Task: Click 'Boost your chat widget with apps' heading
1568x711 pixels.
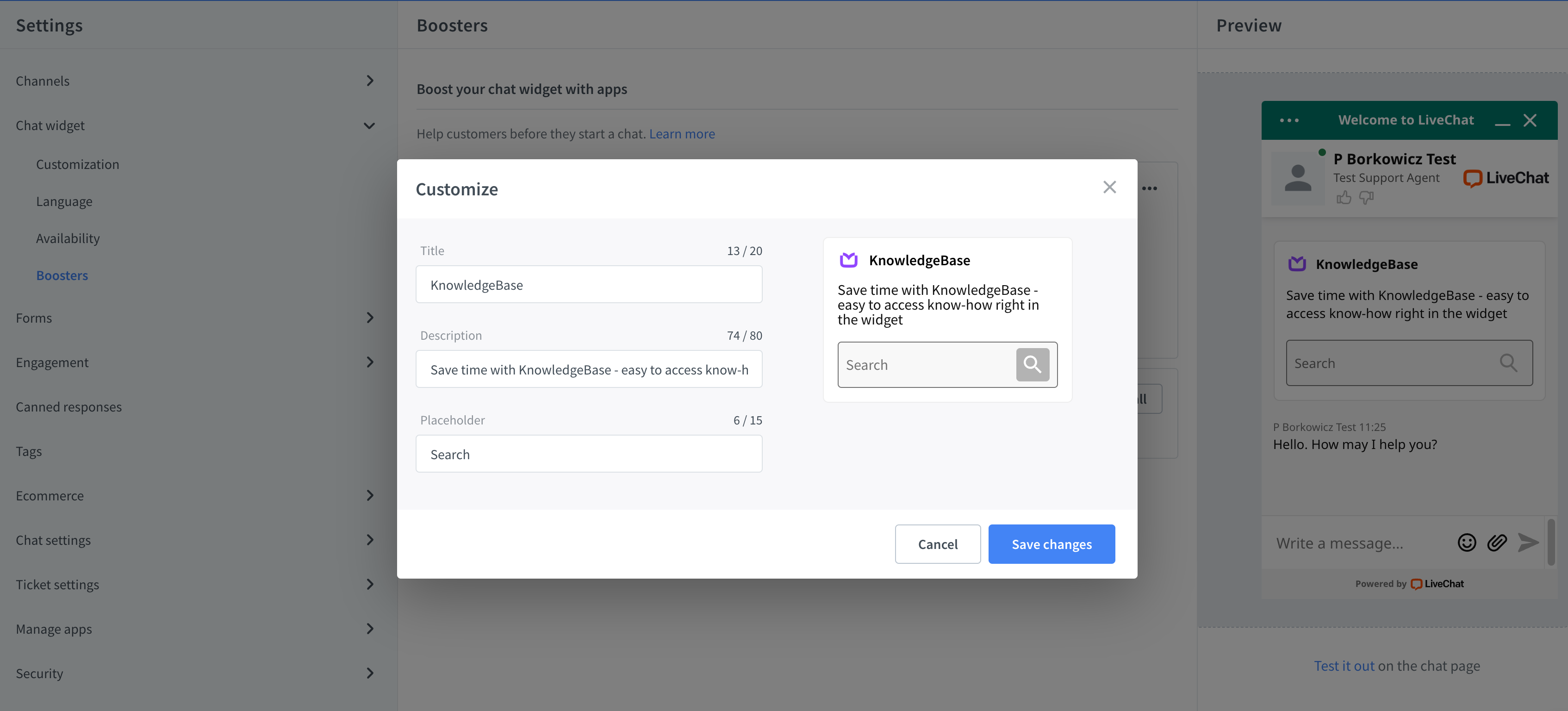Action: point(522,89)
